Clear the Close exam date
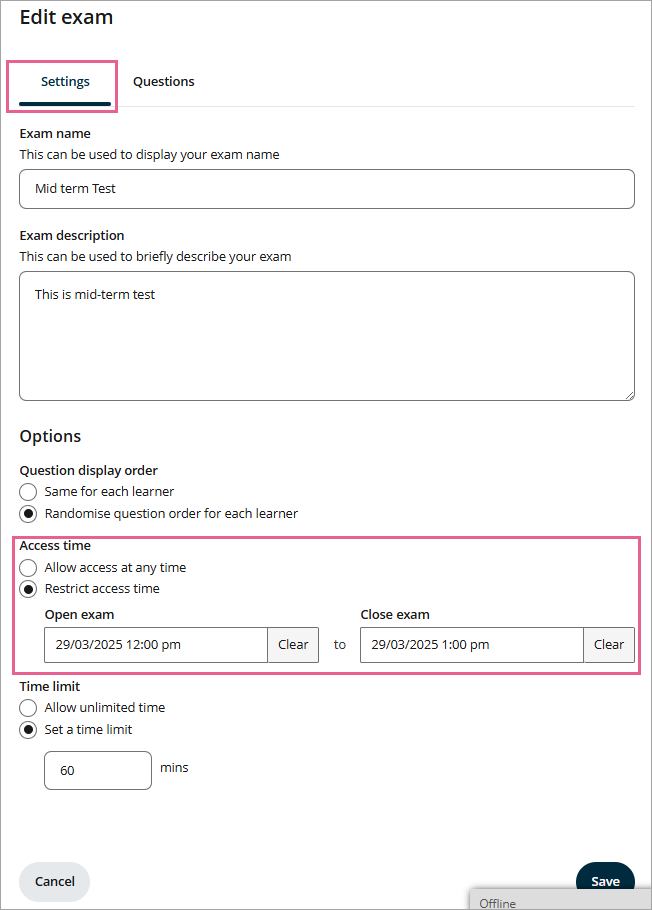 tap(609, 645)
